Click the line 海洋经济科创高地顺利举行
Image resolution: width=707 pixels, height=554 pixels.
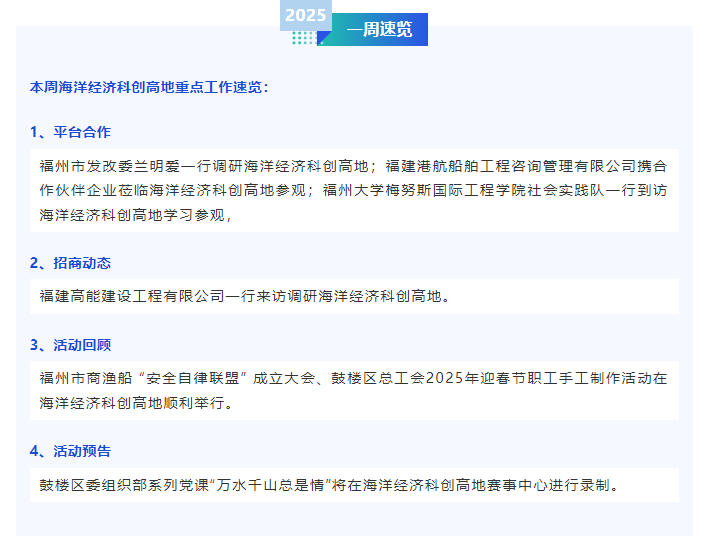pyautogui.click(x=136, y=403)
